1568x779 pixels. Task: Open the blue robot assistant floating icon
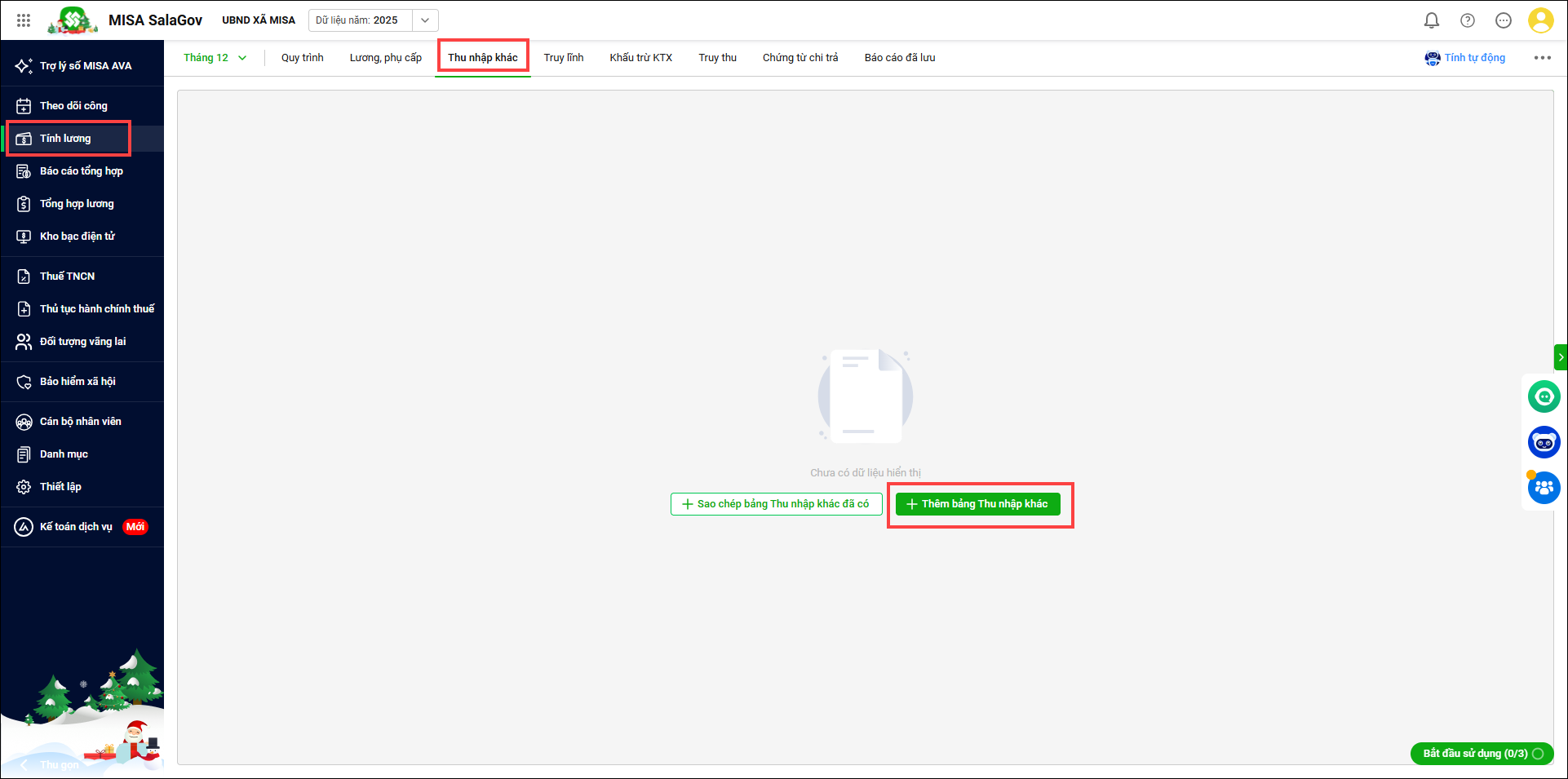(1544, 443)
